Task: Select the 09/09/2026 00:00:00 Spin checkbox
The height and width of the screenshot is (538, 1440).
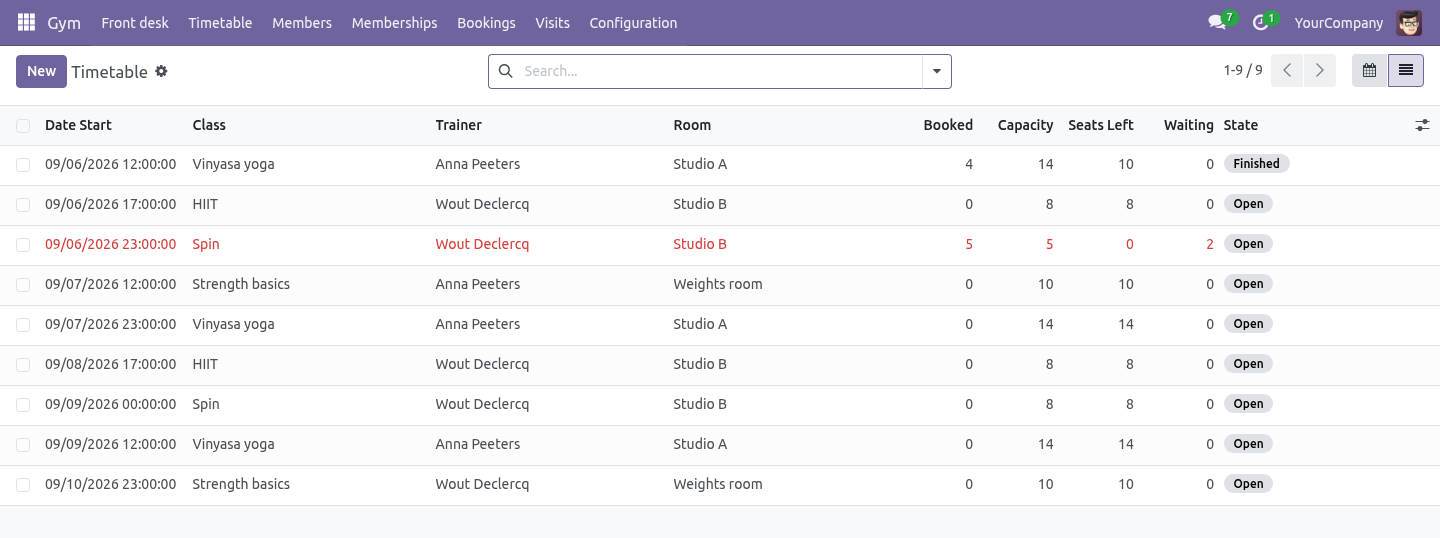Action: [x=23, y=405]
